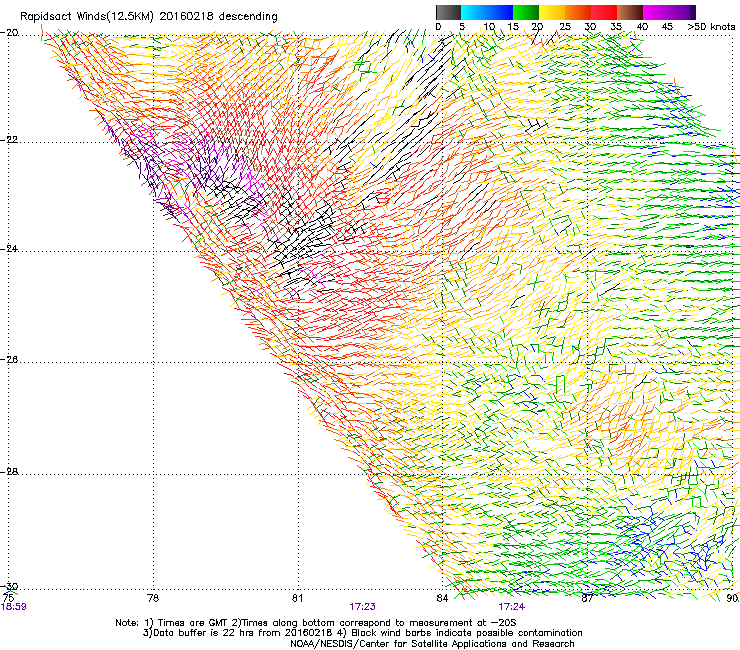Click the 'Data buffer is 22 hrs' note

coord(362,633)
